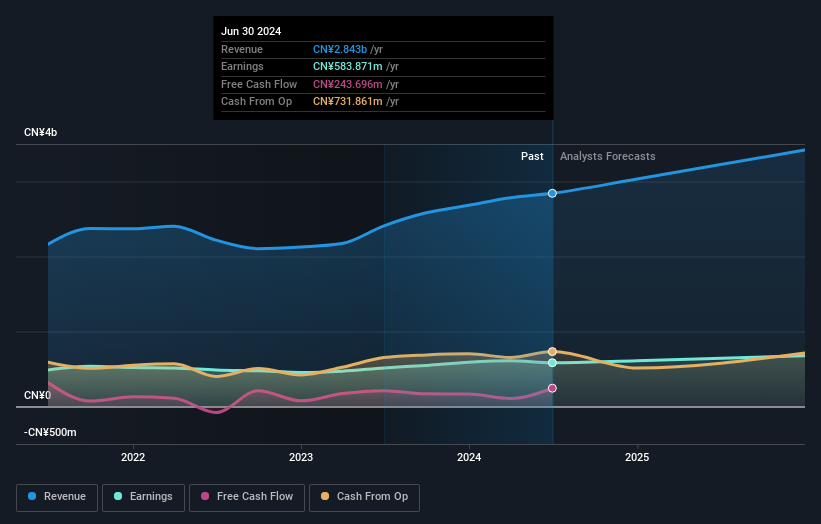Viewport: 821px width, 524px height.
Task: Click the Analysts Forecasts label
Action: tap(607, 156)
